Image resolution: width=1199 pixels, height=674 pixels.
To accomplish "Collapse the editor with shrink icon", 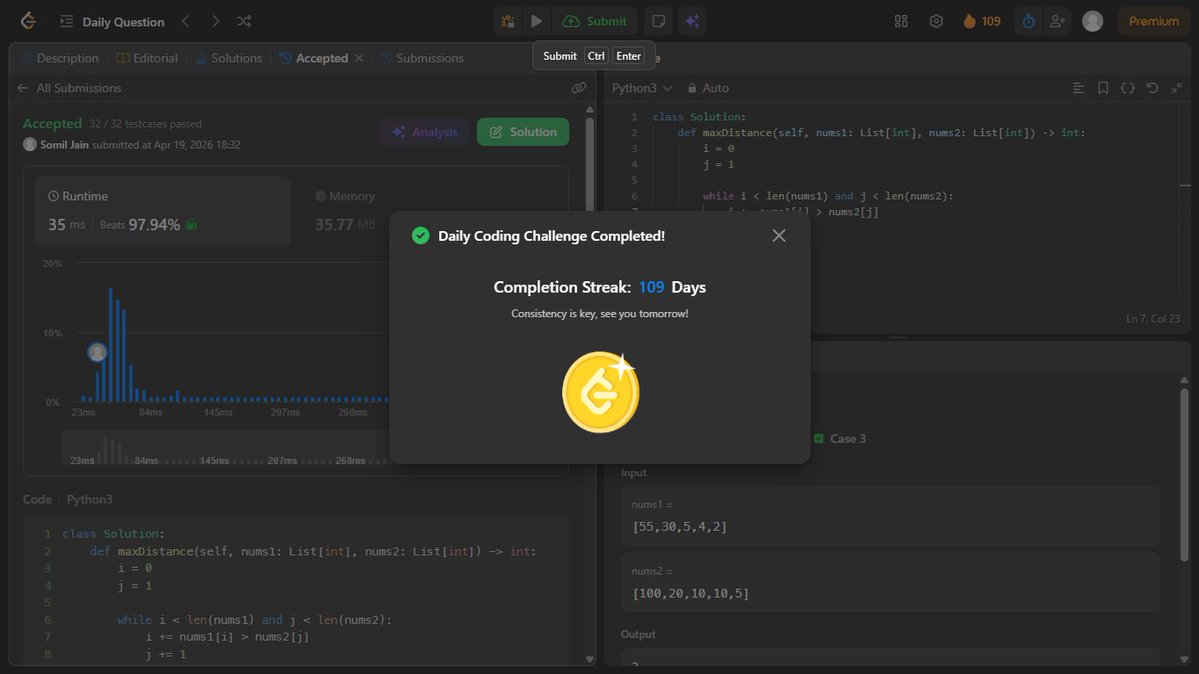I will 1177,88.
